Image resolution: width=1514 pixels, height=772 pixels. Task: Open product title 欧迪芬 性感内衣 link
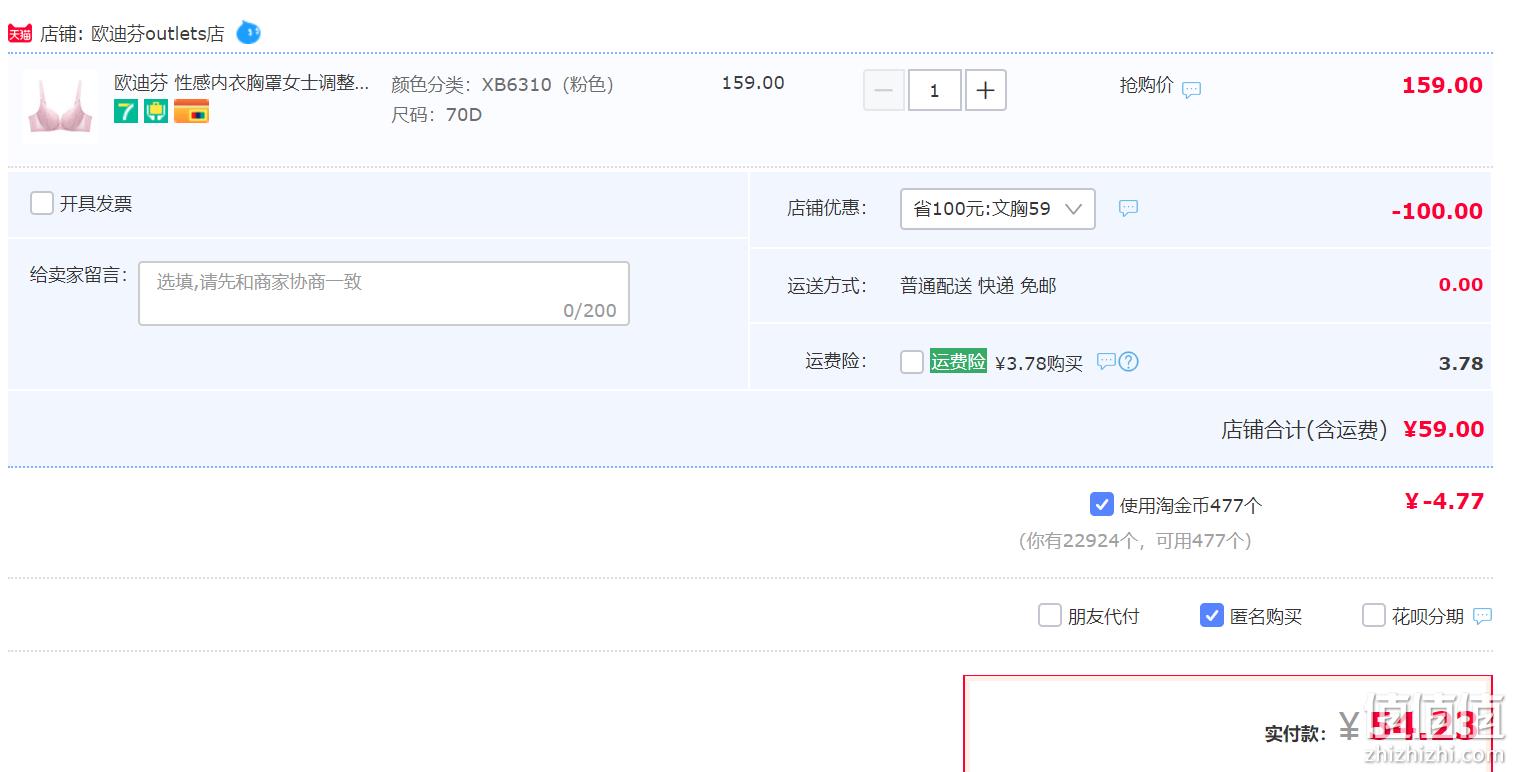242,83
